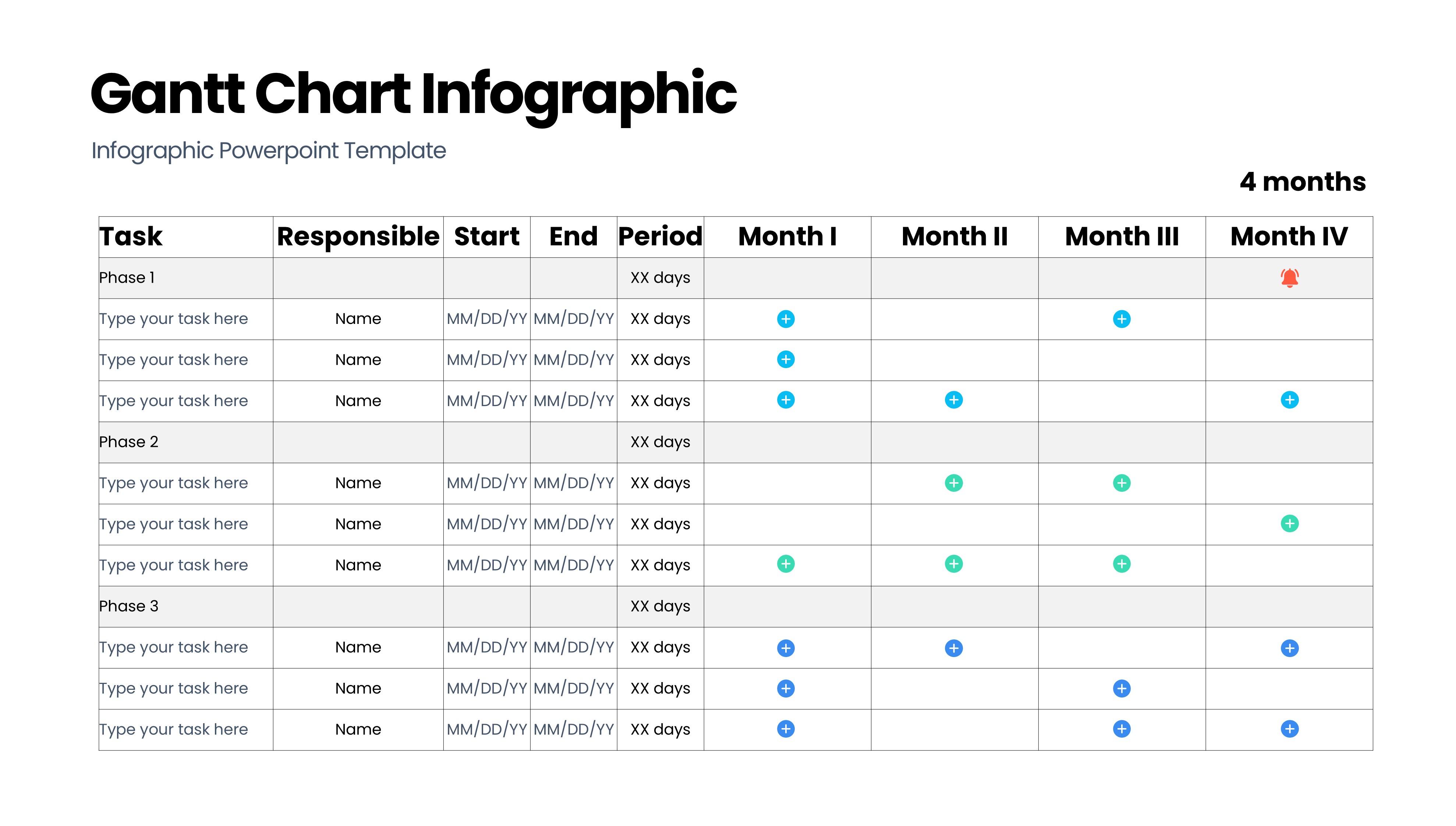Select blue plus under Month III, second Phase 3 task
The width and height of the screenshot is (1456, 826).
(1122, 689)
